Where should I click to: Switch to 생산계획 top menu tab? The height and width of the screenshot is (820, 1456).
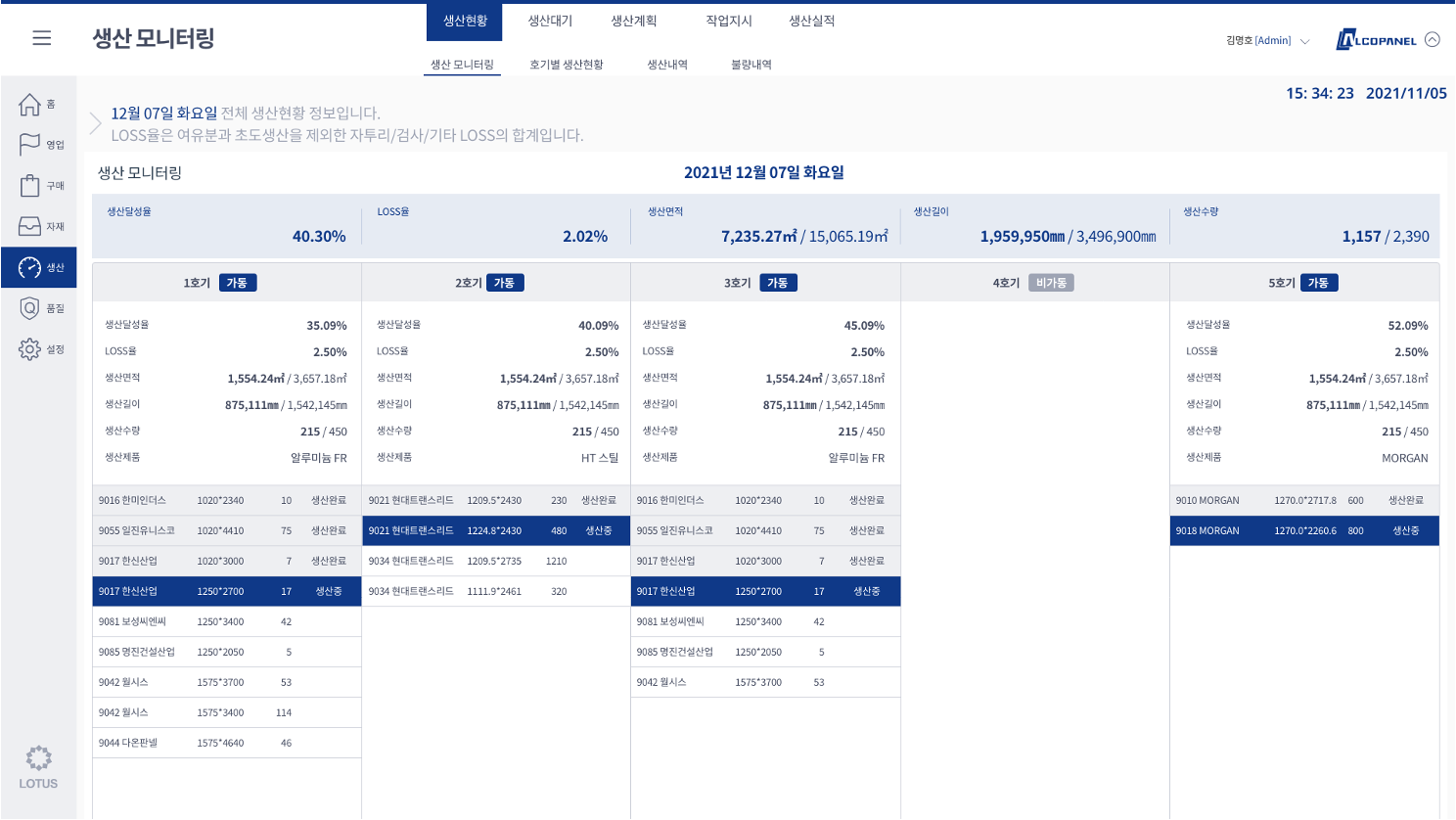(634, 21)
